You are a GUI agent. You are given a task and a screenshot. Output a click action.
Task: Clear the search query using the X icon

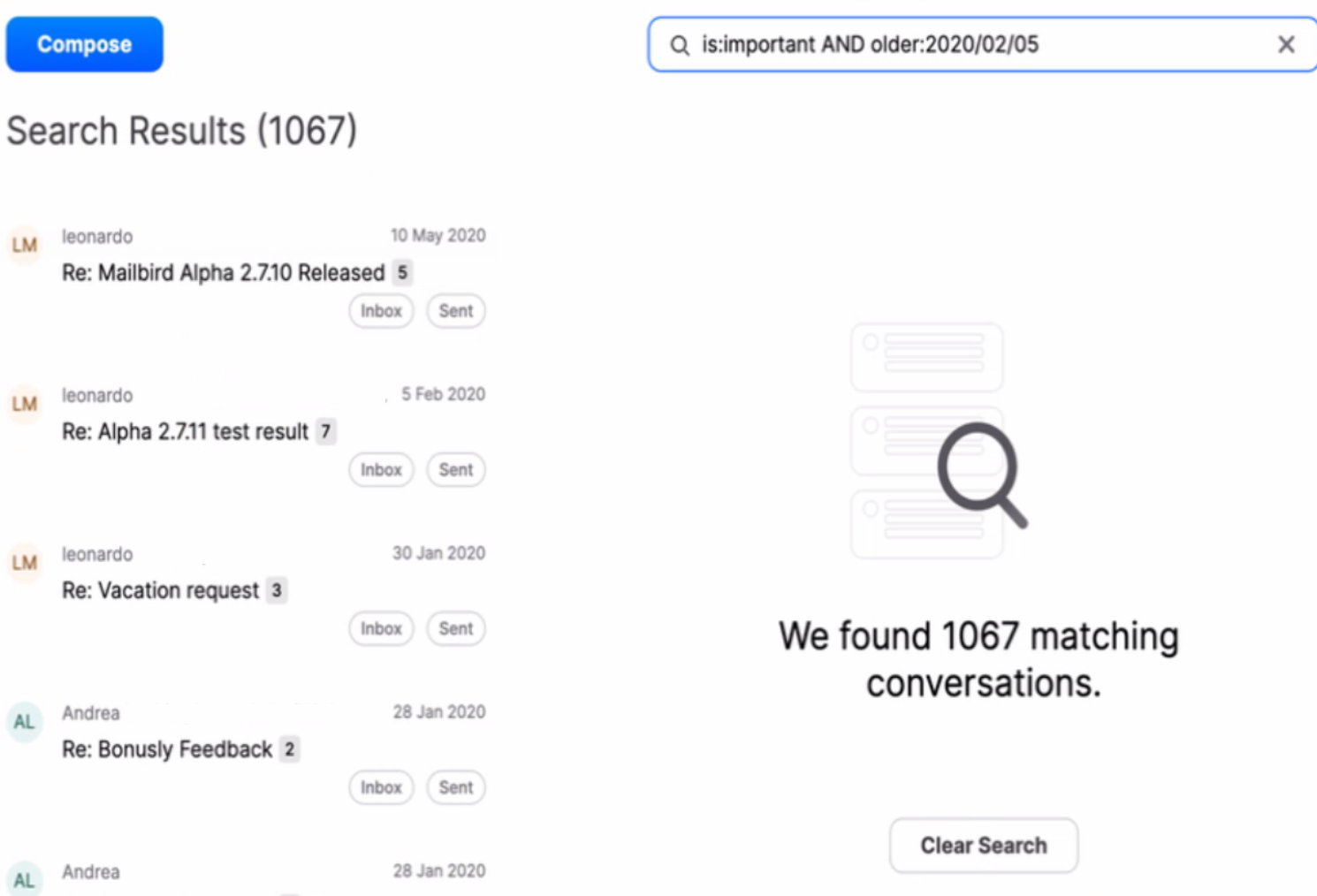pos(1286,44)
